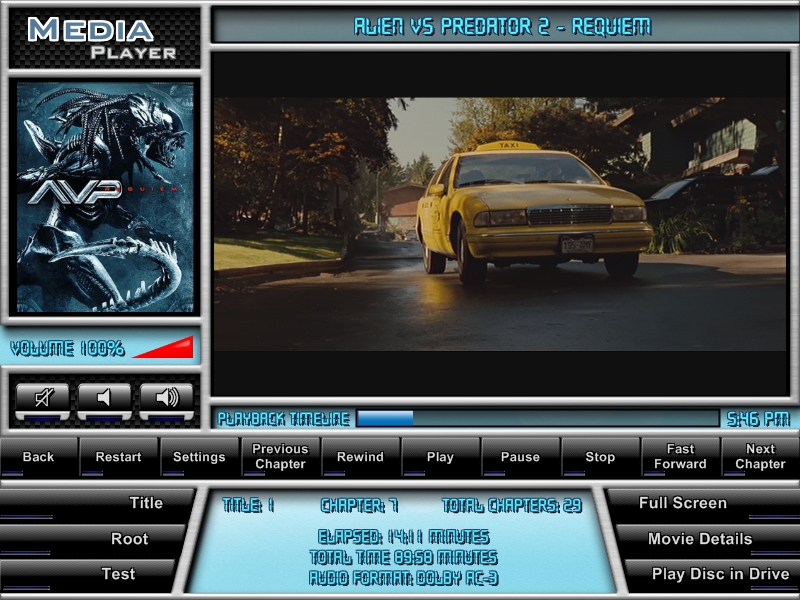Viewport: 800px width, 600px height.
Task: Restart the movie playback
Action: pos(119,457)
